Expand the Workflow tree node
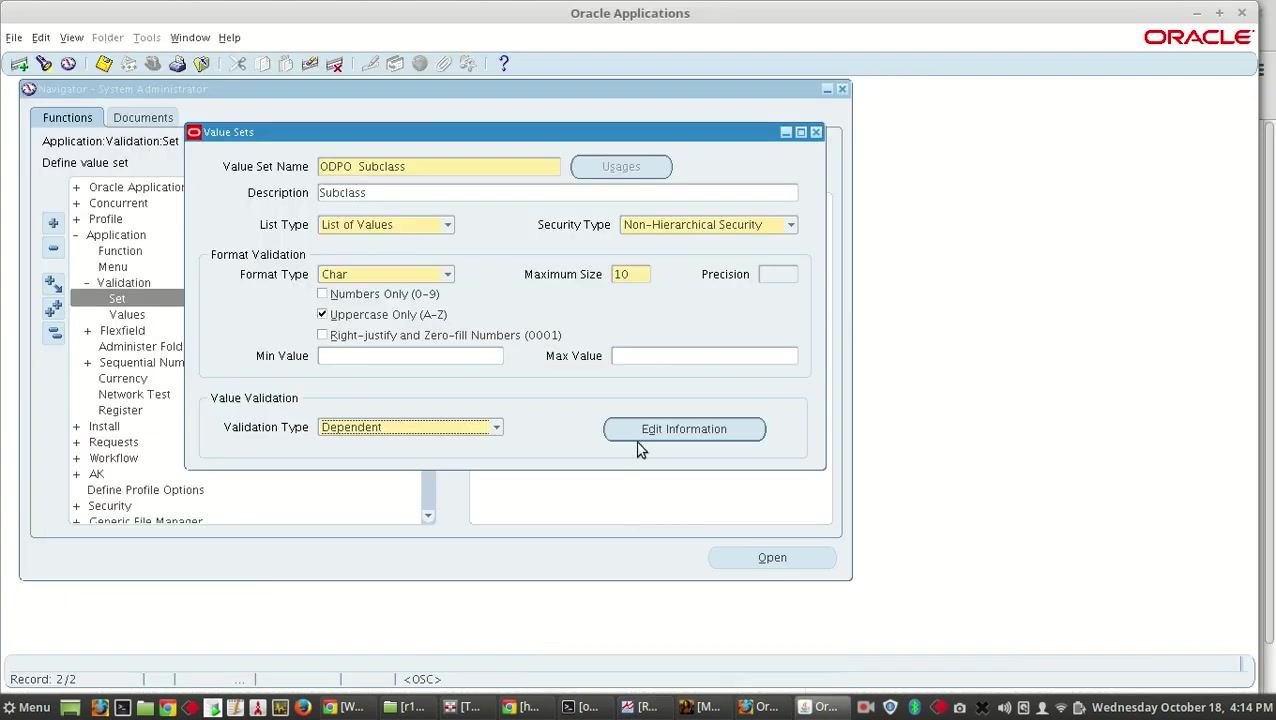Screen dimensions: 1276x720 click(x=76, y=458)
